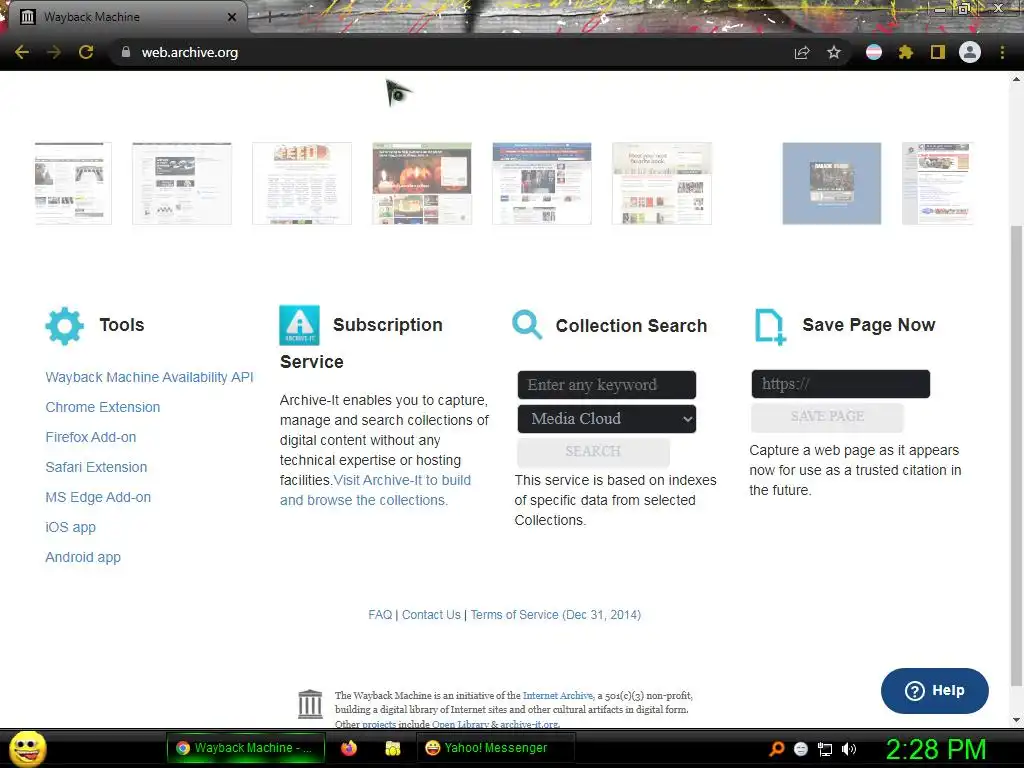Close the Wayback Machine tab
Screen dimensions: 1024x768
click(x=232, y=17)
